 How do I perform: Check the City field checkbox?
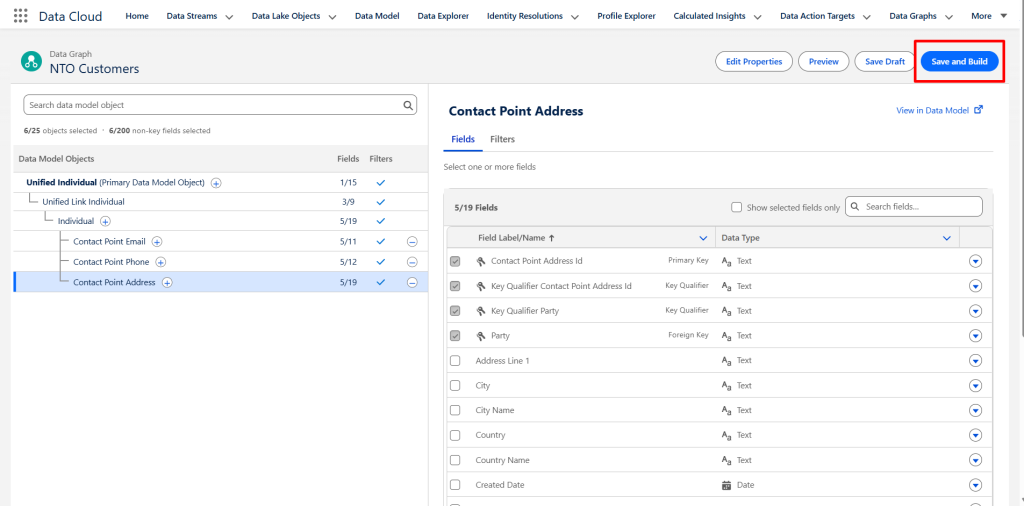coord(455,385)
